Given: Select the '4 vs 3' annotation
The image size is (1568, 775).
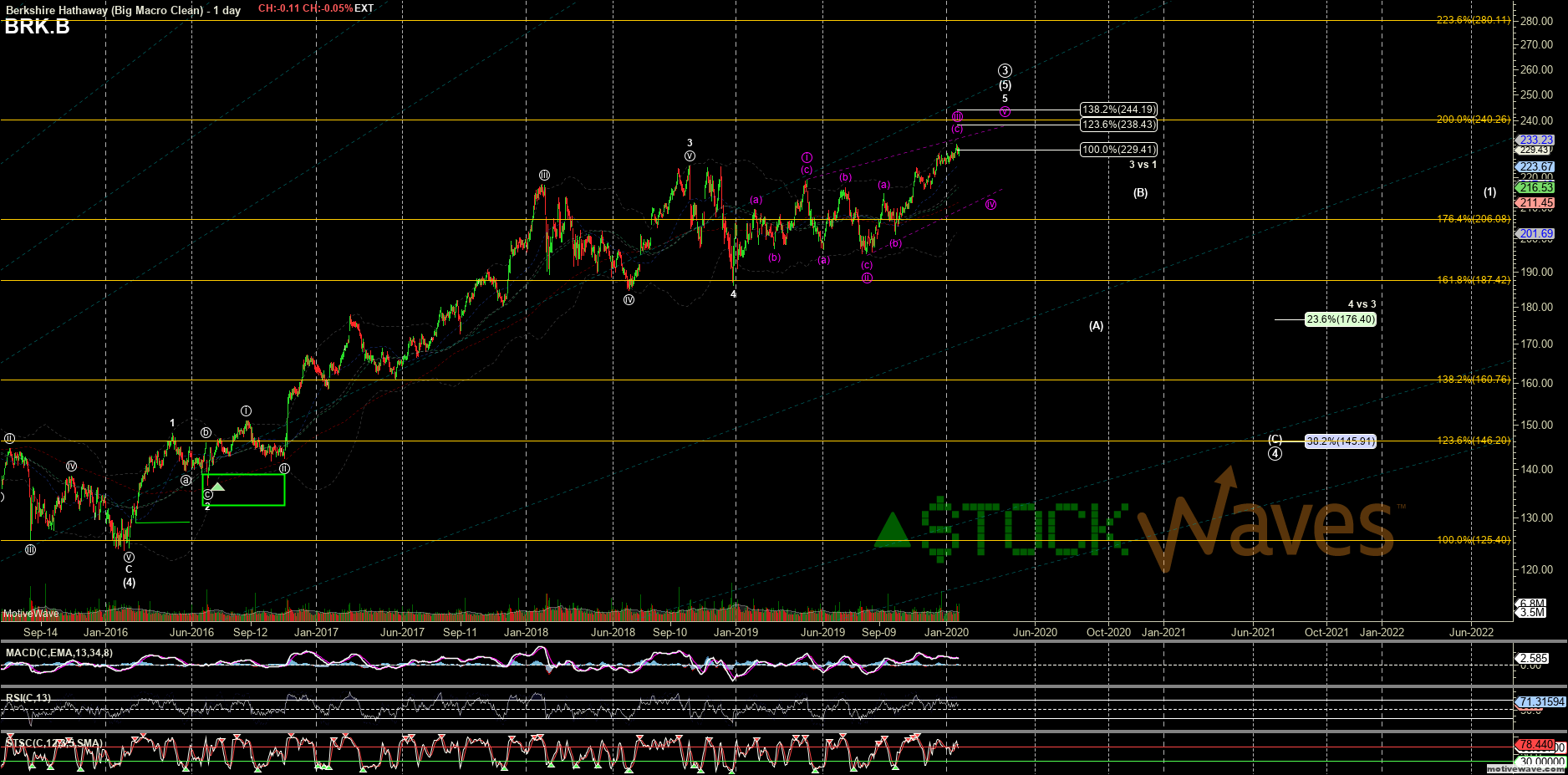Looking at the screenshot, I should [1362, 304].
